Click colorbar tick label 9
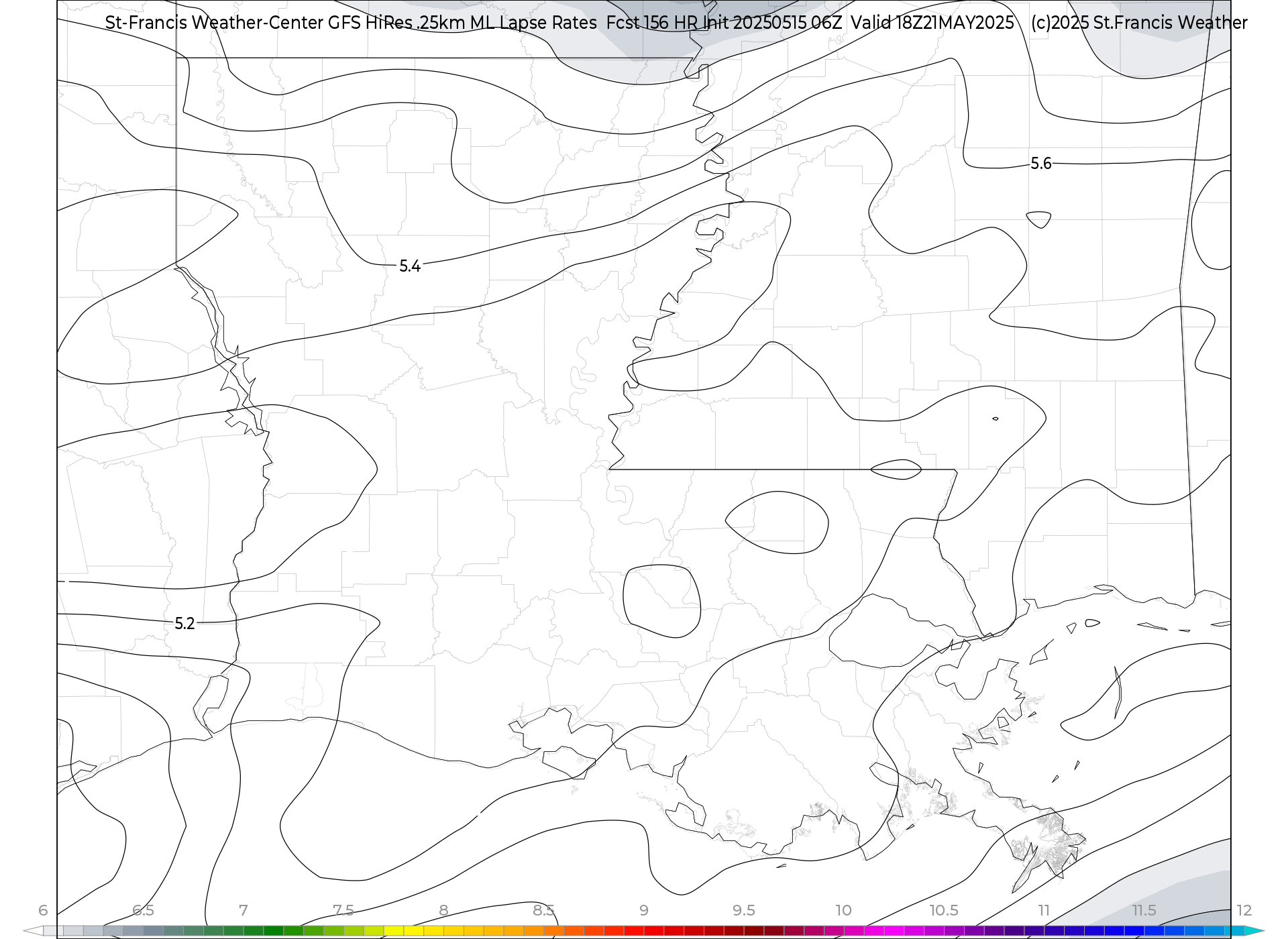Image resolution: width=1288 pixels, height=939 pixels. pyautogui.click(x=644, y=910)
